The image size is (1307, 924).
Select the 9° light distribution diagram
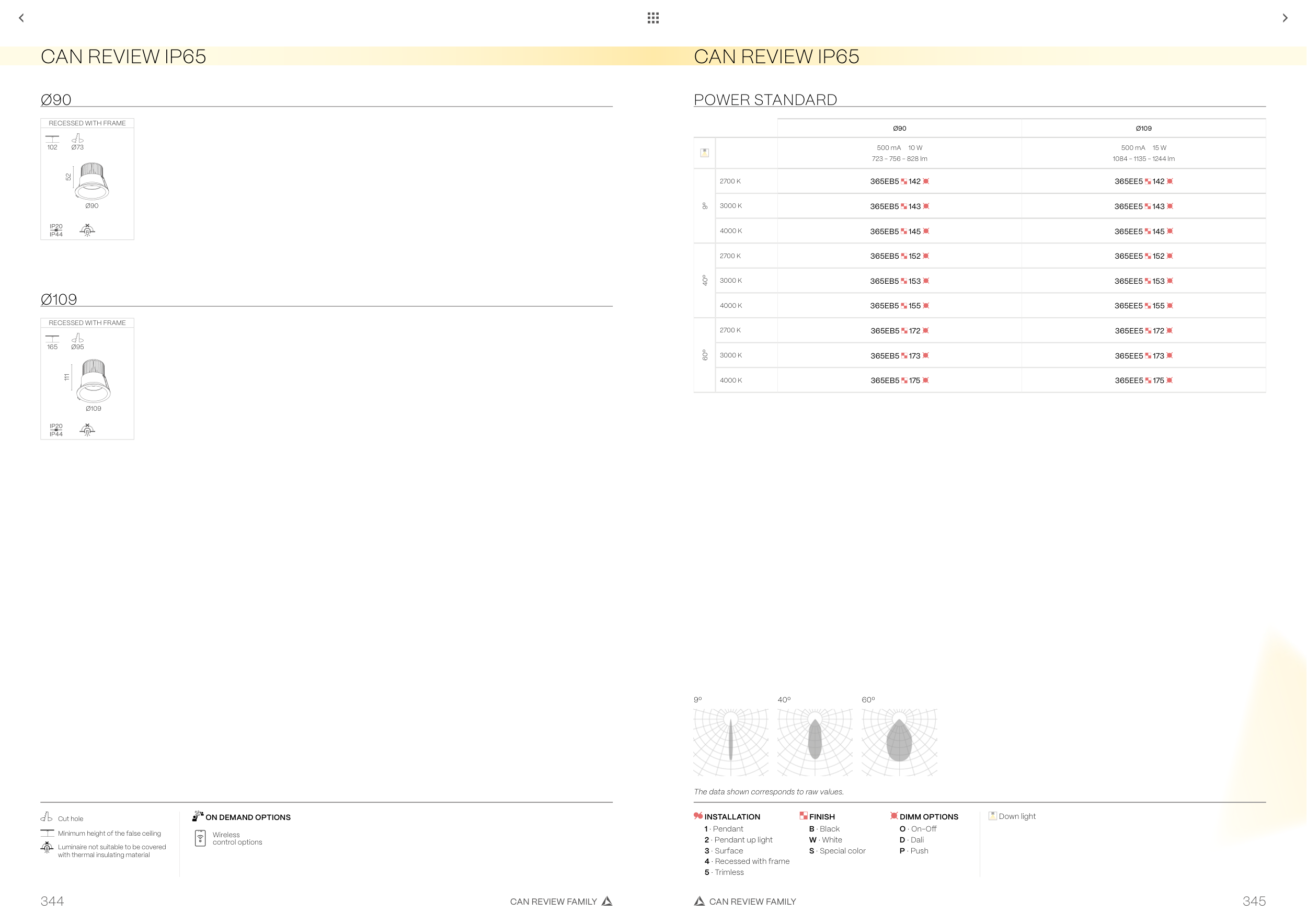tap(731, 742)
